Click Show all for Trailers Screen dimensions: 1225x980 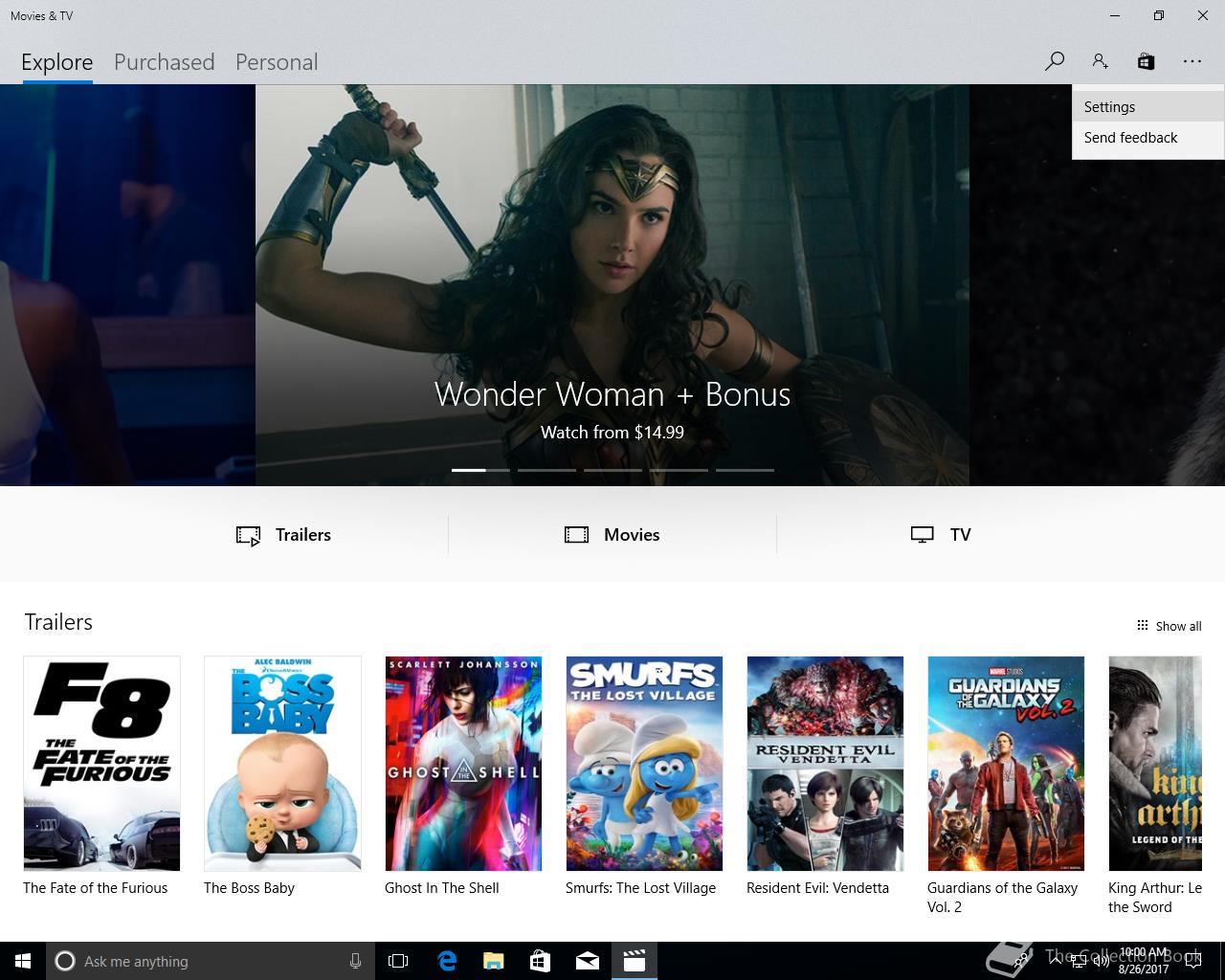tap(1169, 626)
